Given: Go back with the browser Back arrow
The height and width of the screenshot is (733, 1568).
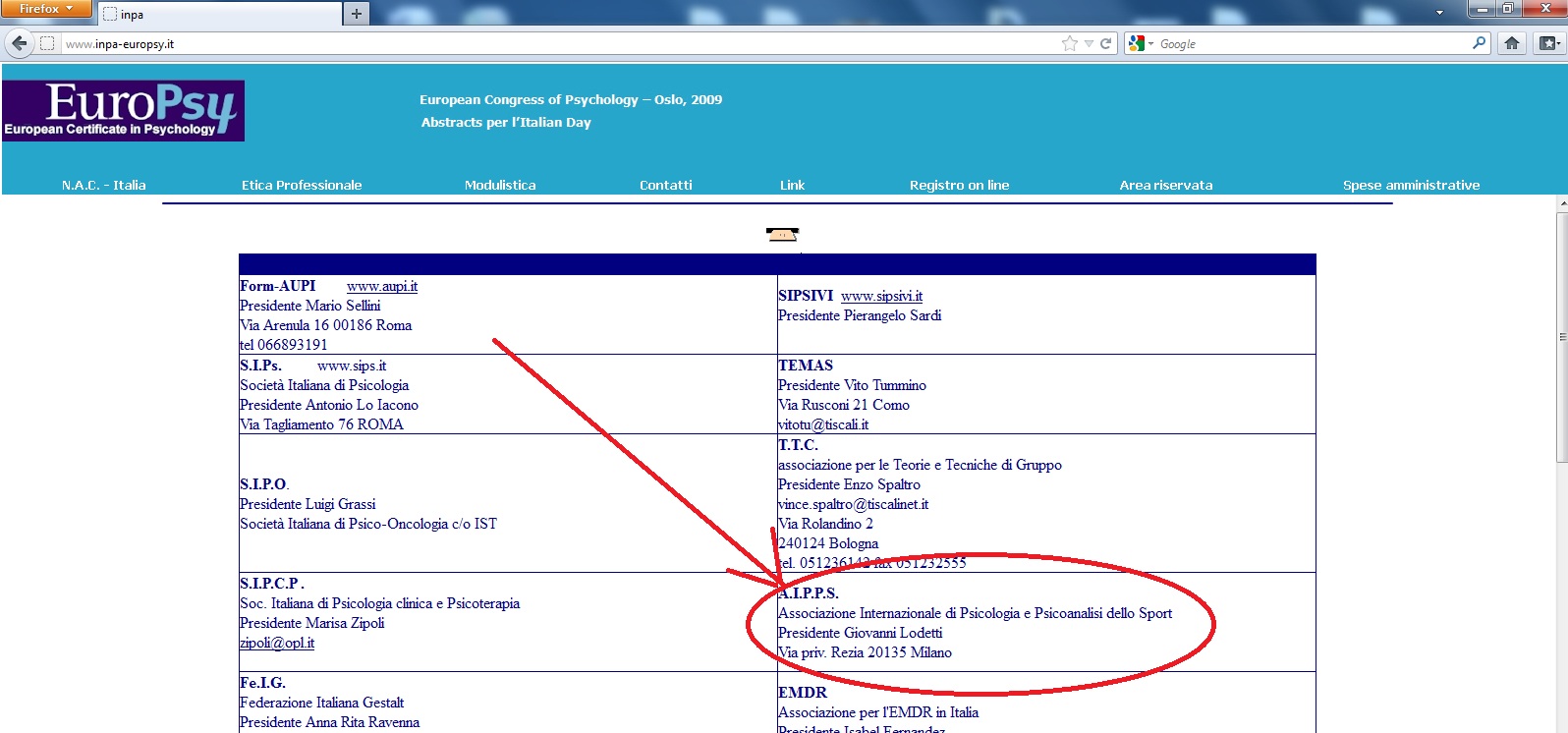Looking at the screenshot, I should pyautogui.click(x=20, y=43).
